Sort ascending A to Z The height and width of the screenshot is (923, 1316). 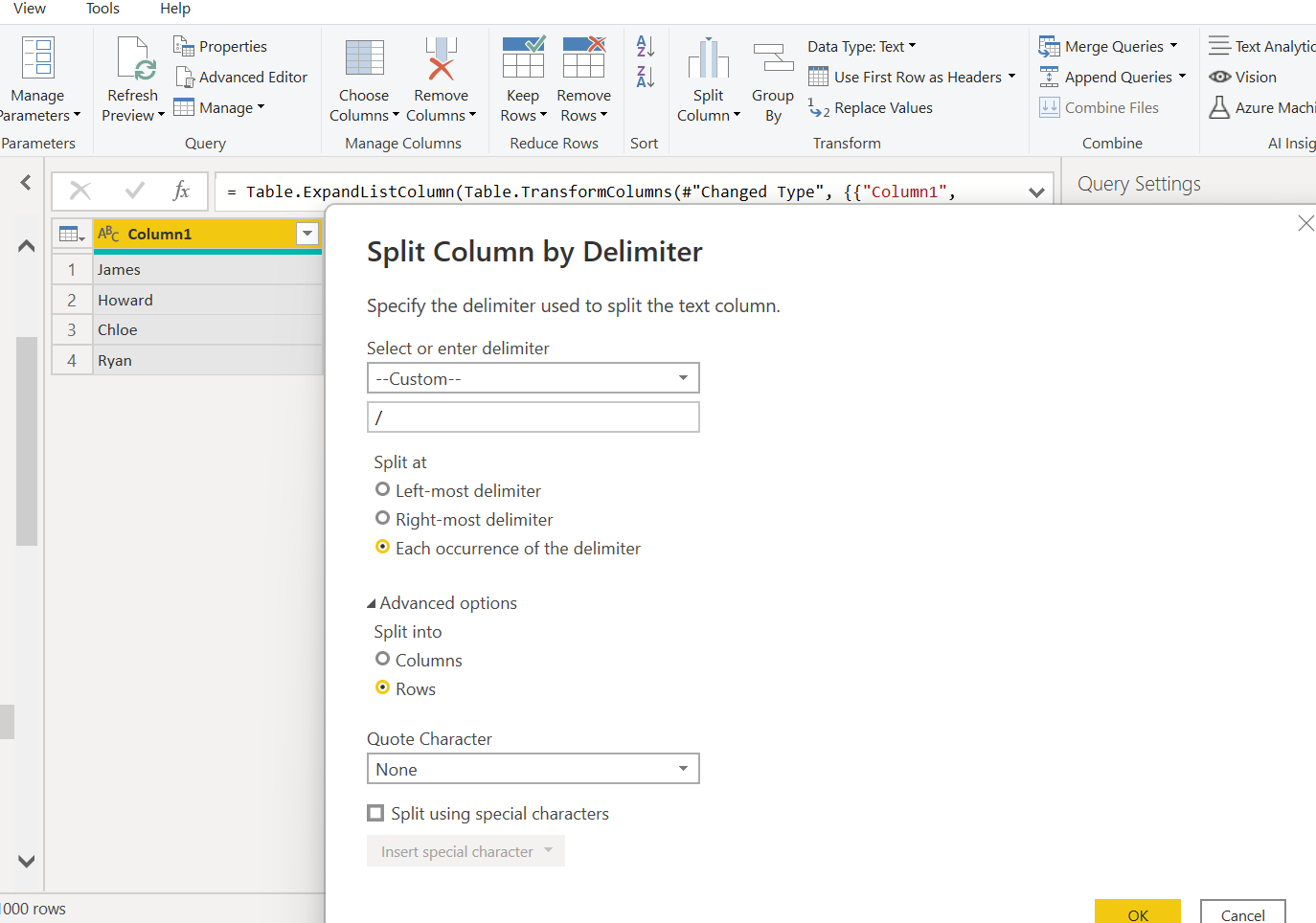pos(645,46)
